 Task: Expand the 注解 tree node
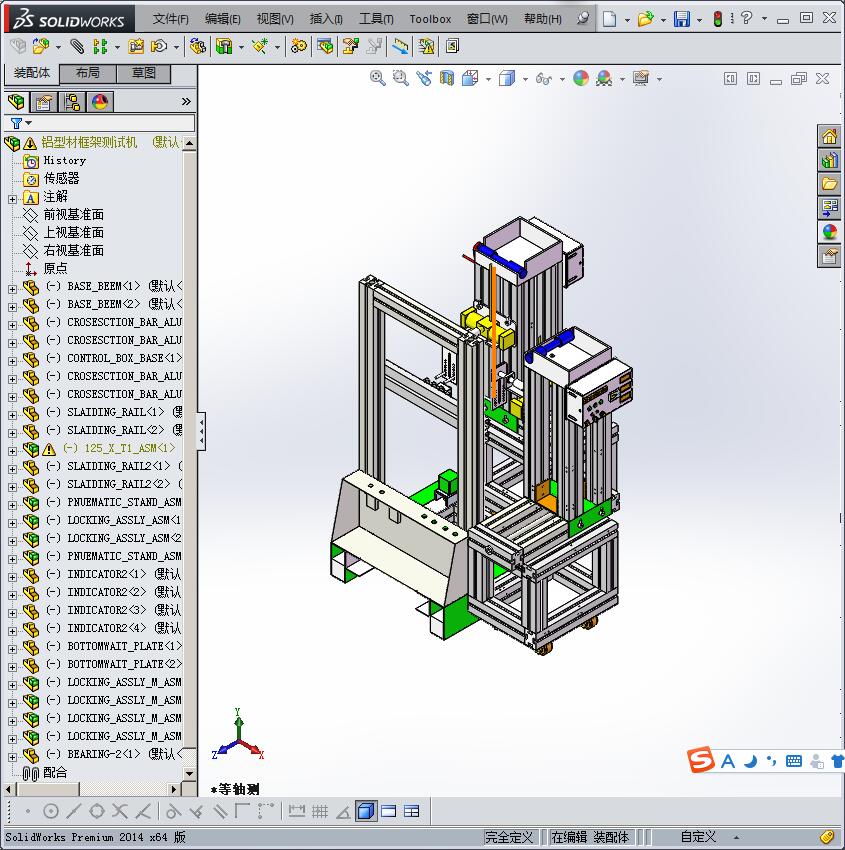click(x=12, y=199)
